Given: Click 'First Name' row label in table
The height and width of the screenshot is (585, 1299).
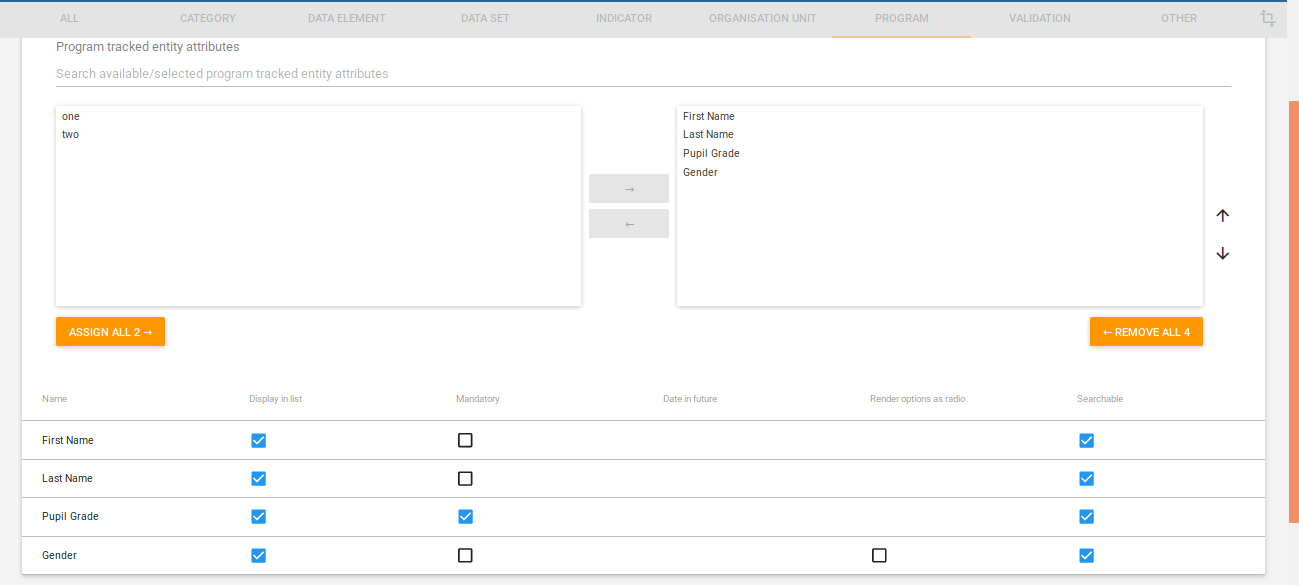Looking at the screenshot, I should (68, 440).
